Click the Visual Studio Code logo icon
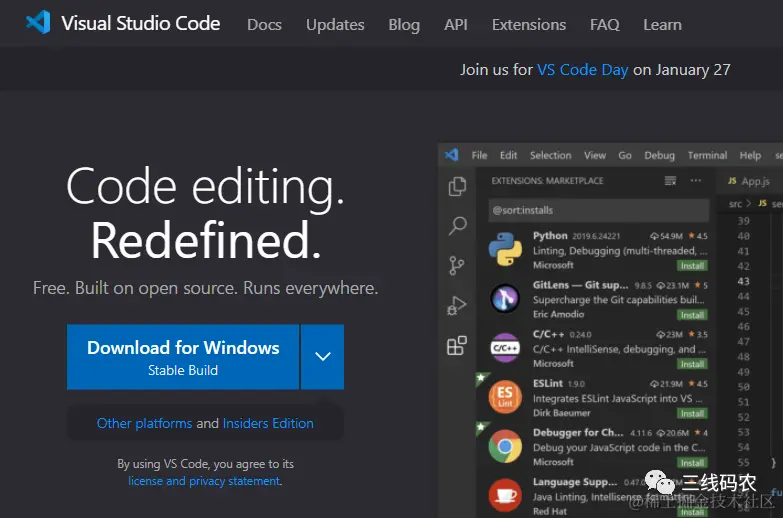This screenshot has width=783, height=518. pos(38,22)
